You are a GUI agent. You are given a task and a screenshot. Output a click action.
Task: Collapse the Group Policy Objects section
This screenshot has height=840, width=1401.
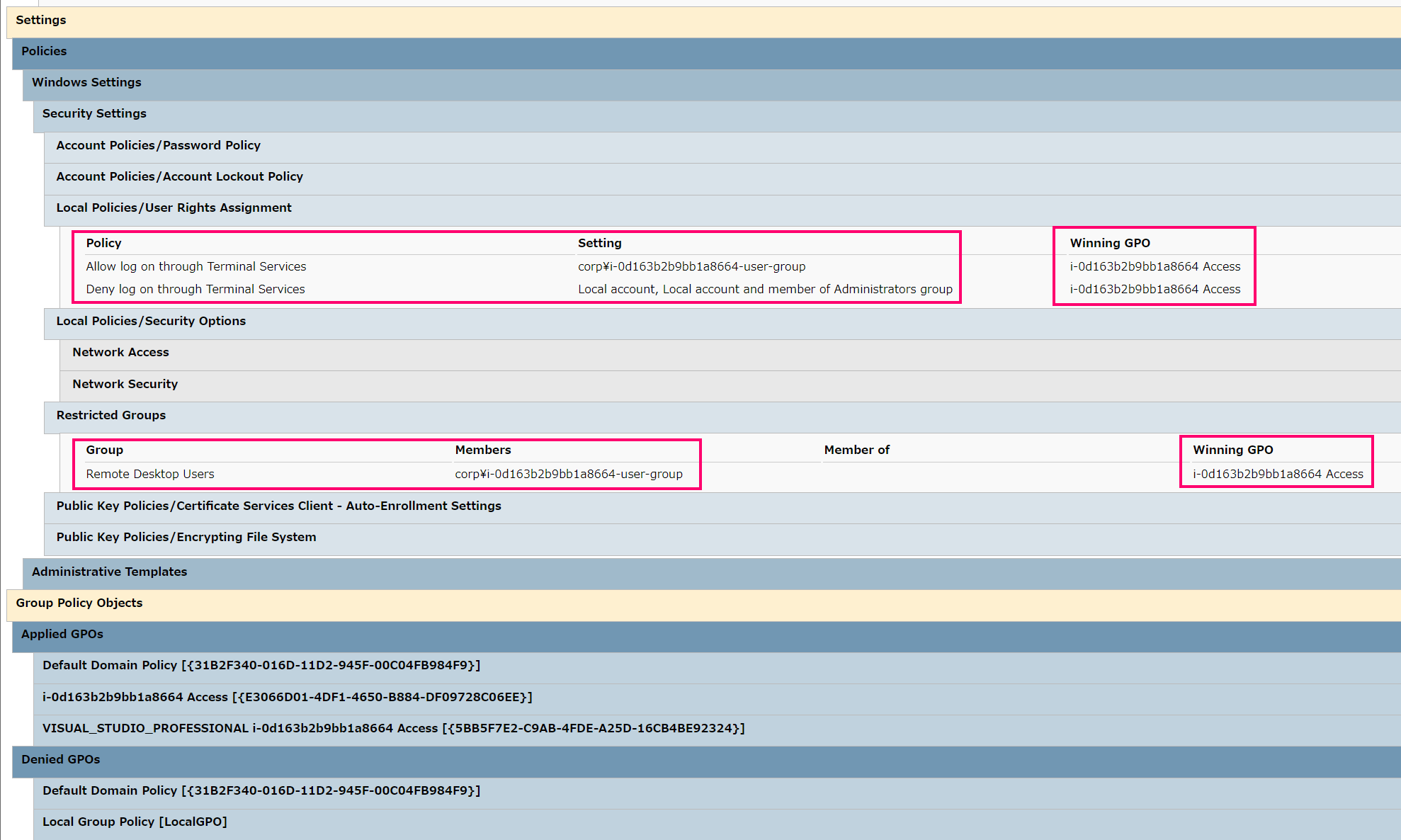79,603
